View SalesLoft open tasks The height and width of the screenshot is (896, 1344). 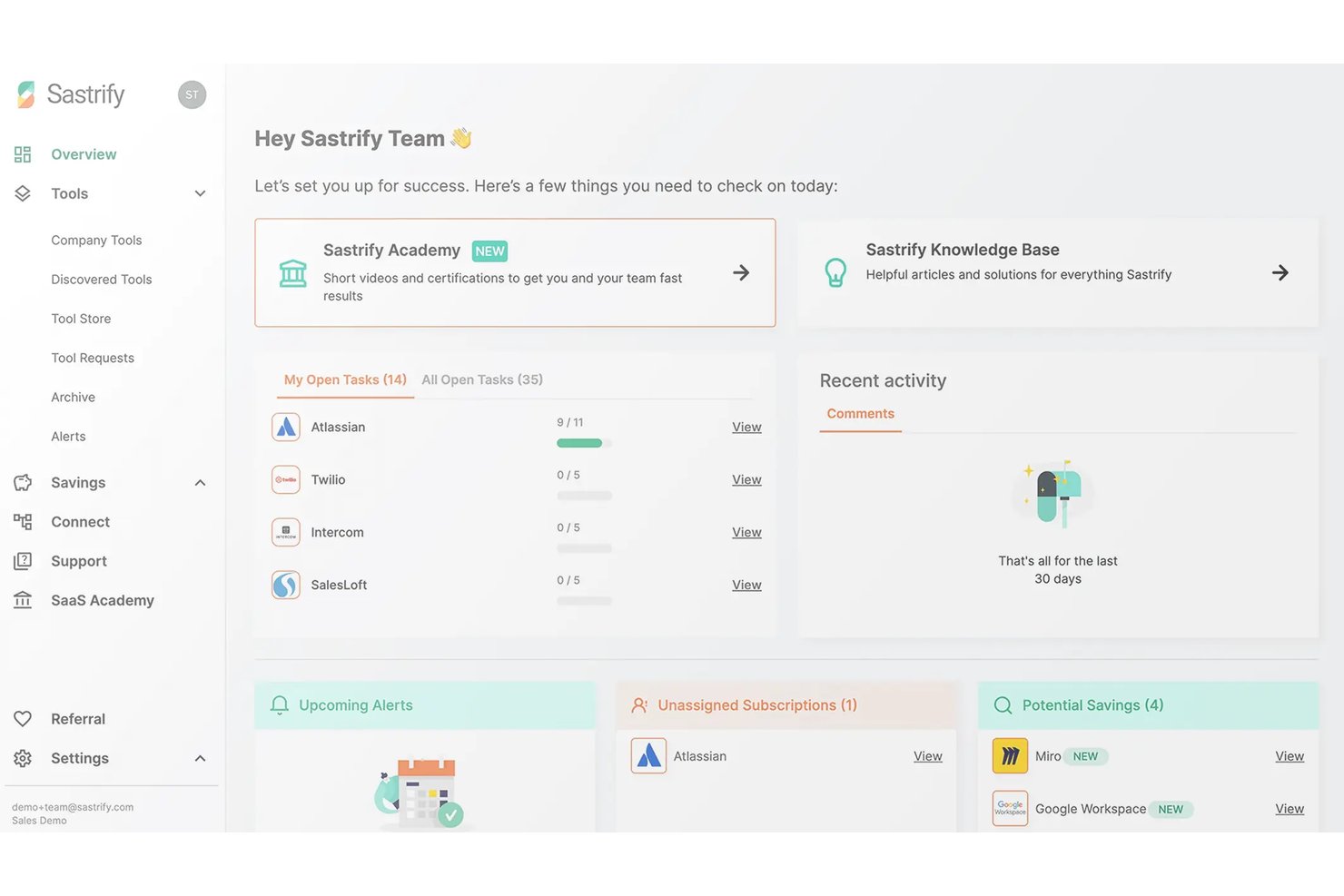[746, 585]
